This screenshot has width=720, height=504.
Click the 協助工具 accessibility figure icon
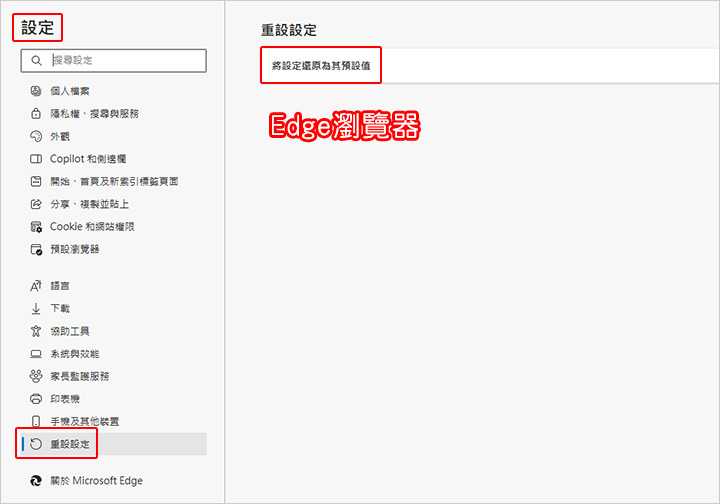36,331
